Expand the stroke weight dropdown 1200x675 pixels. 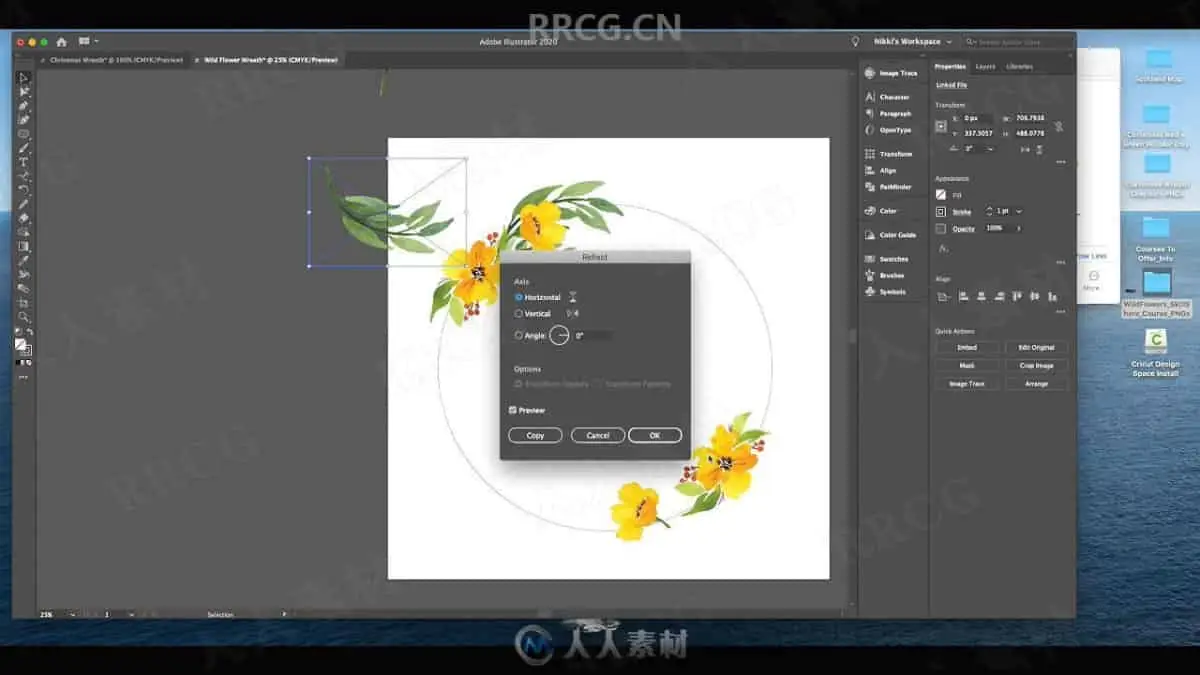click(x=1019, y=212)
